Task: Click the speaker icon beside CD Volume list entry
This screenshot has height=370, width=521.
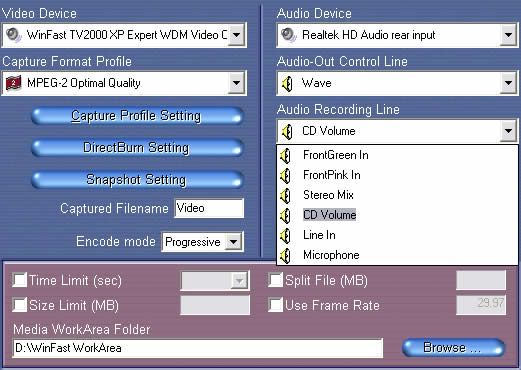Action: [286, 215]
